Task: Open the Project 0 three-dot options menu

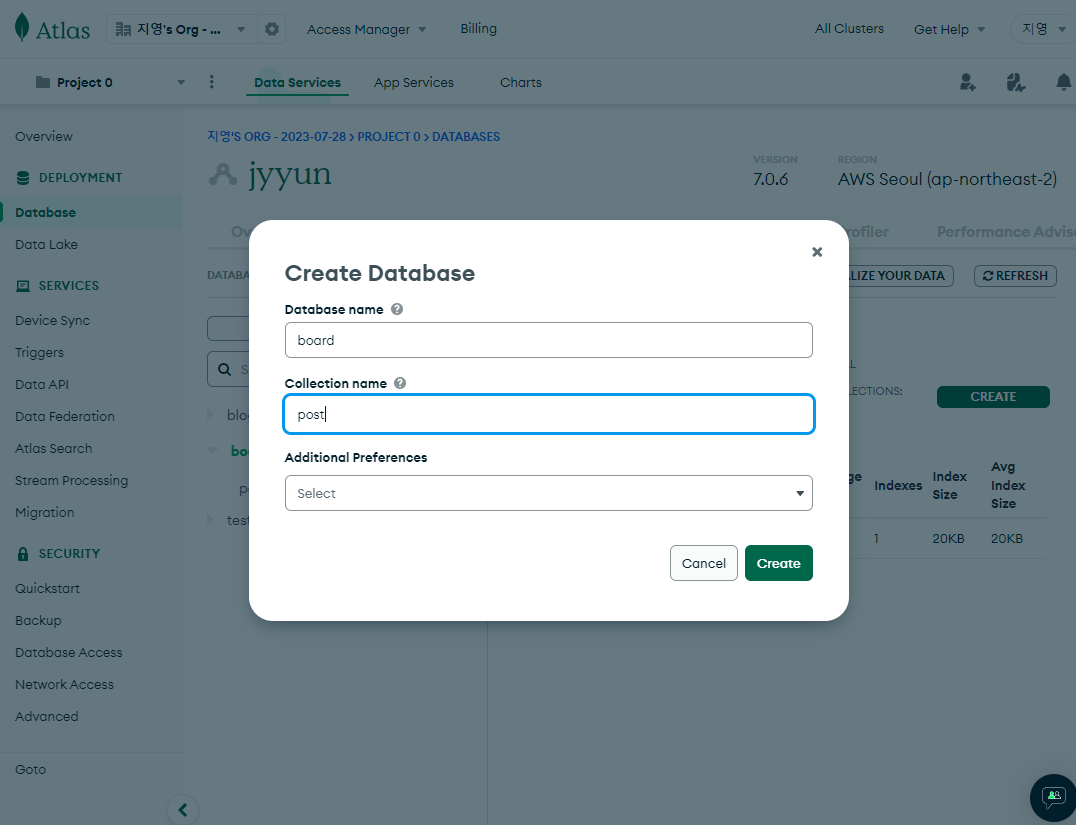Action: [x=211, y=82]
